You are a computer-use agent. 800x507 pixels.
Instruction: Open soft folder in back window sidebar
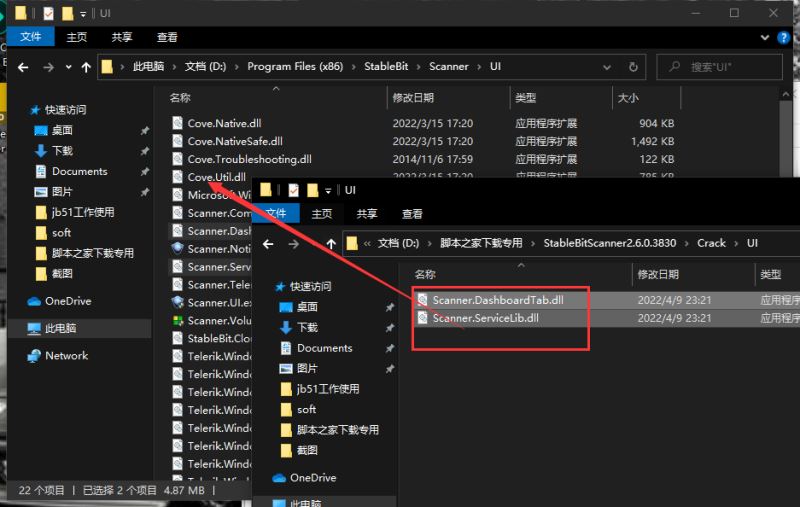pos(61,233)
